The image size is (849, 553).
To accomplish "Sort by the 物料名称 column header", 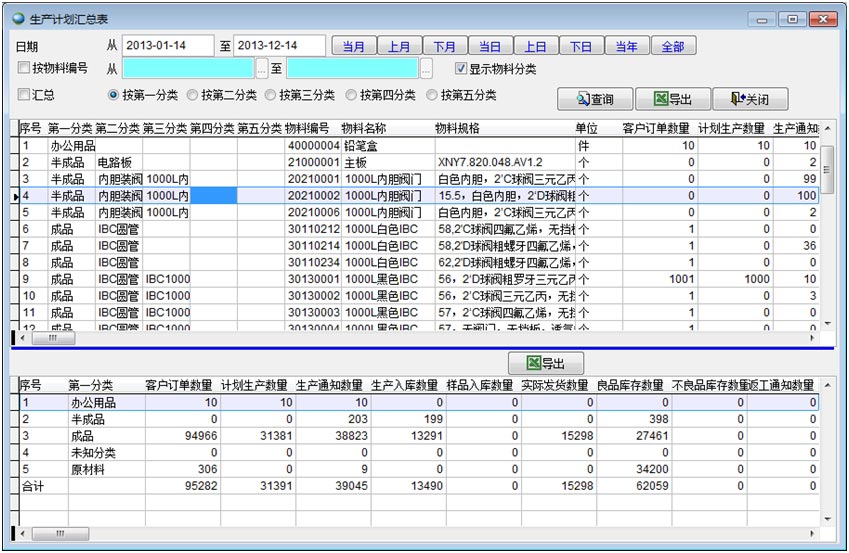I will pyautogui.click(x=364, y=128).
